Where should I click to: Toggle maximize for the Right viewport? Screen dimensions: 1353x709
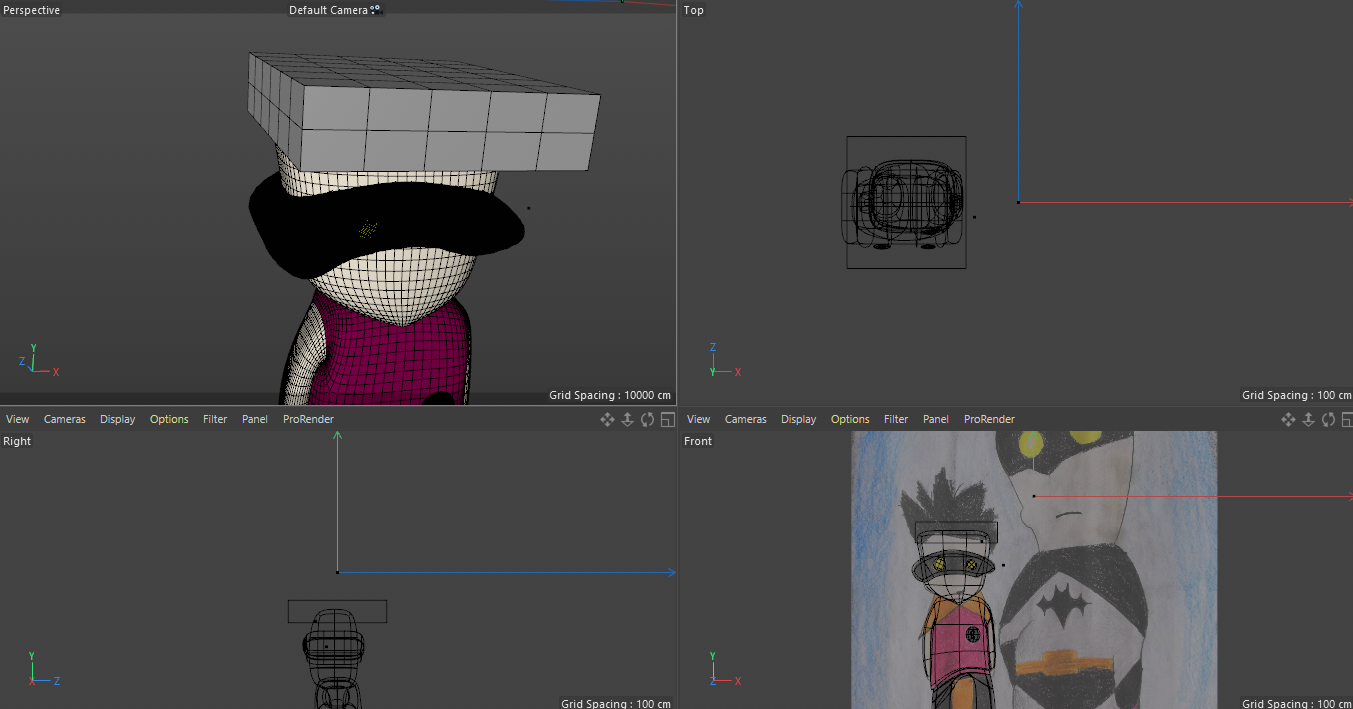point(668,420)
